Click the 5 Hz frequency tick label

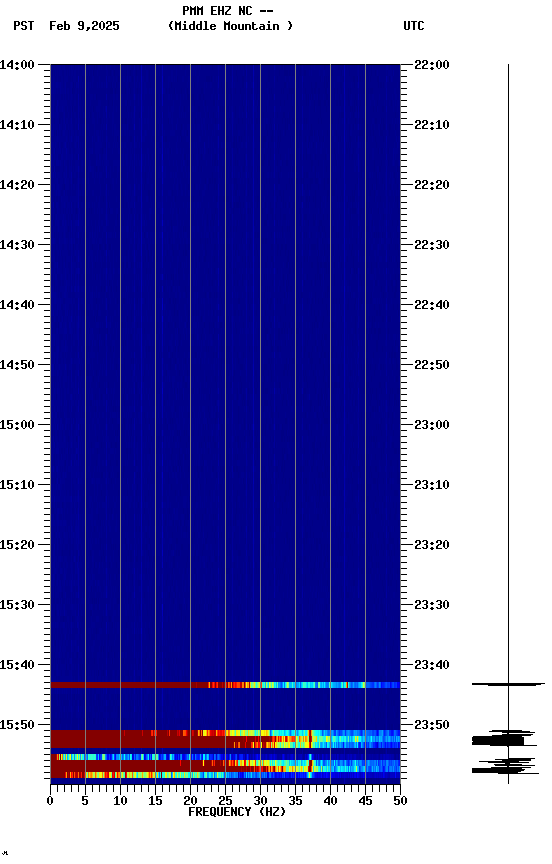click(x=85, y=801)
